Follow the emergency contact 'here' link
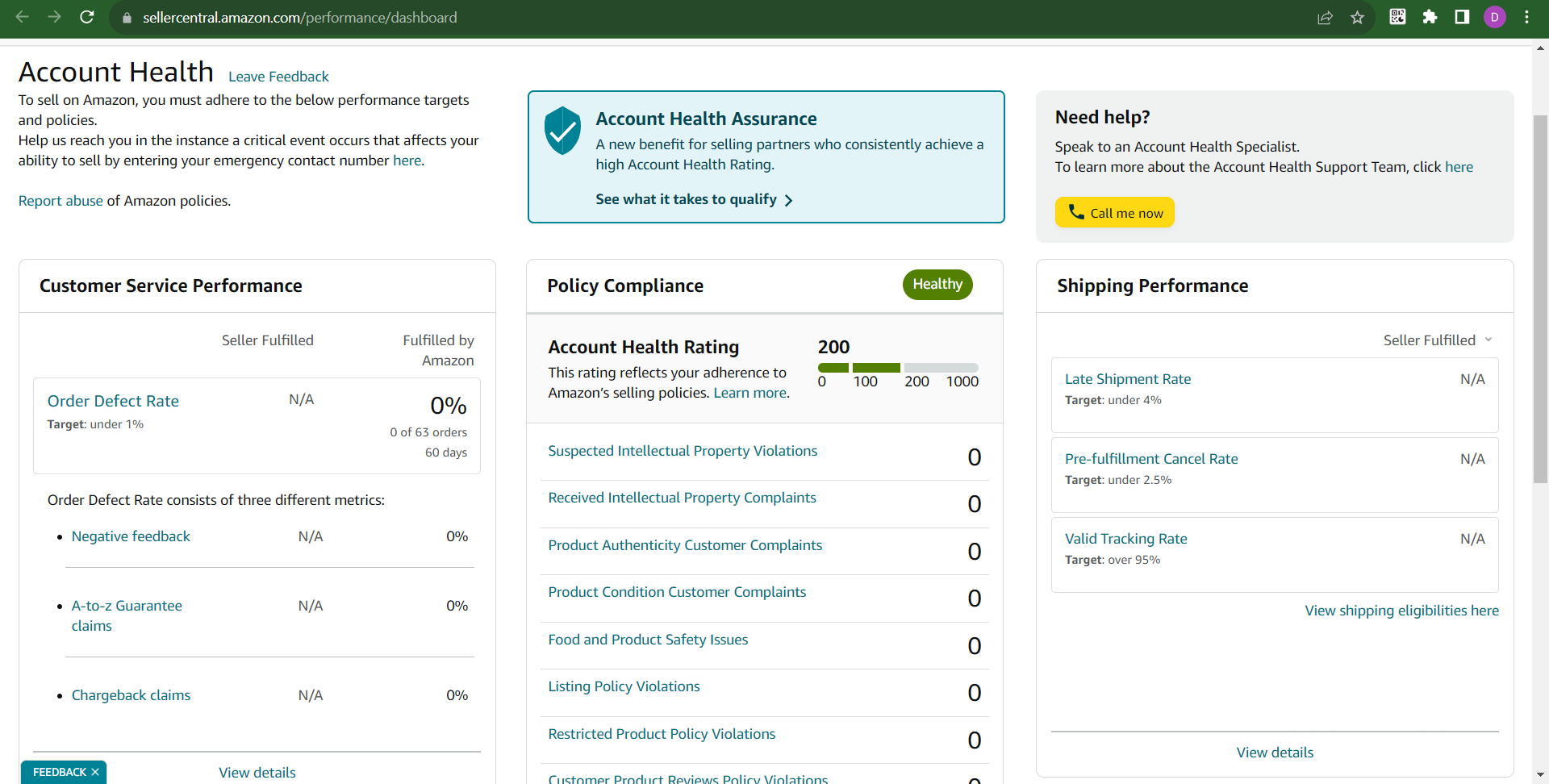 pos(407,161)
